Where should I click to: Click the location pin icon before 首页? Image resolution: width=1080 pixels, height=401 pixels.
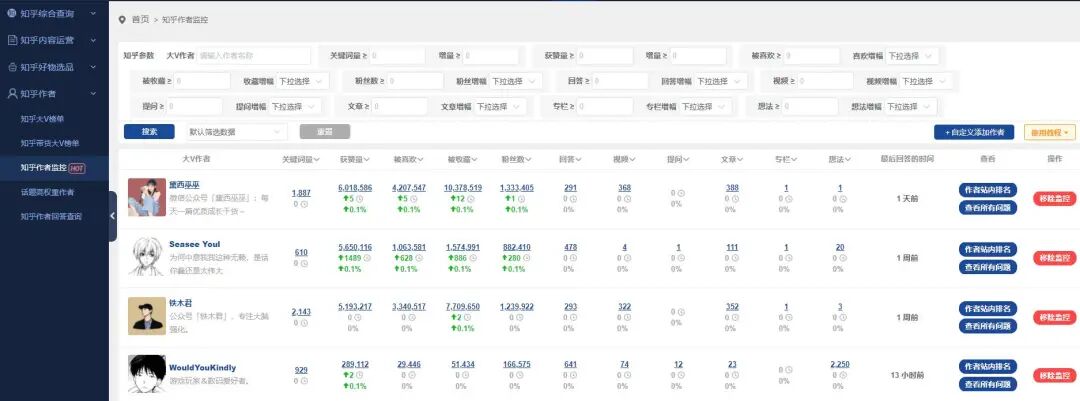tap(122, 19)
